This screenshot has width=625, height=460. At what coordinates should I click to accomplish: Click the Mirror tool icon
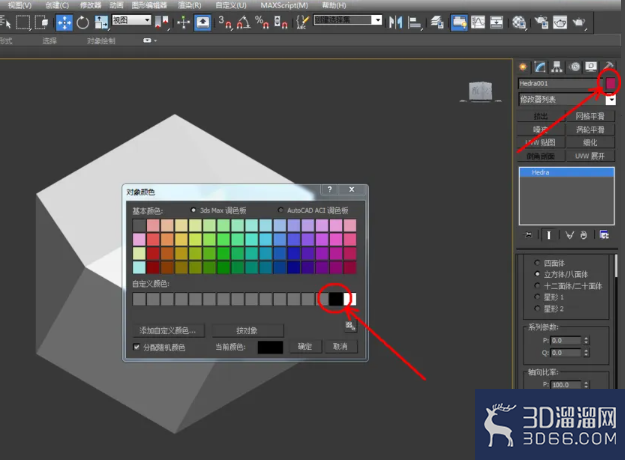tap(395, 22)
